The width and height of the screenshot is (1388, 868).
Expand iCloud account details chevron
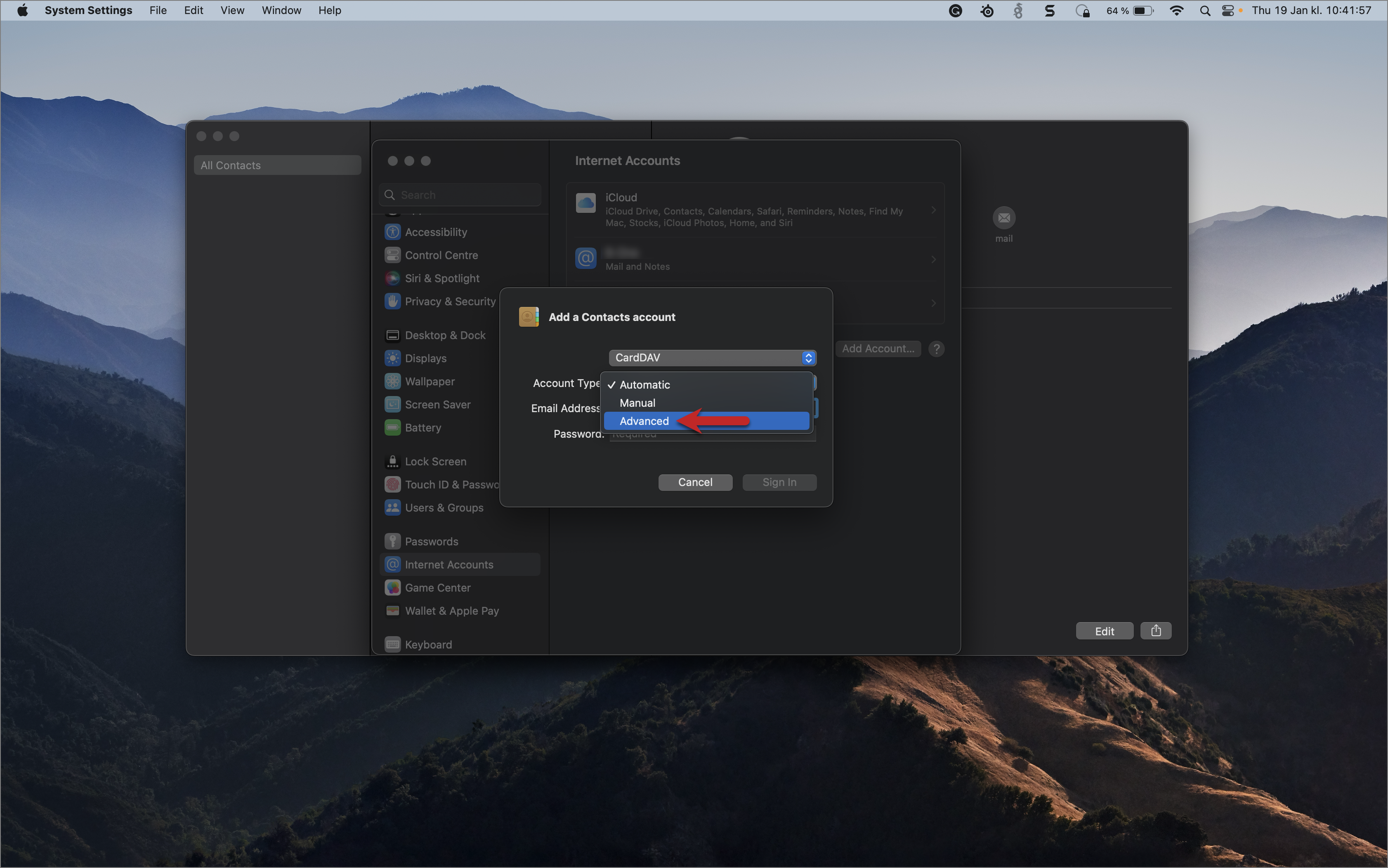(933, 210)
